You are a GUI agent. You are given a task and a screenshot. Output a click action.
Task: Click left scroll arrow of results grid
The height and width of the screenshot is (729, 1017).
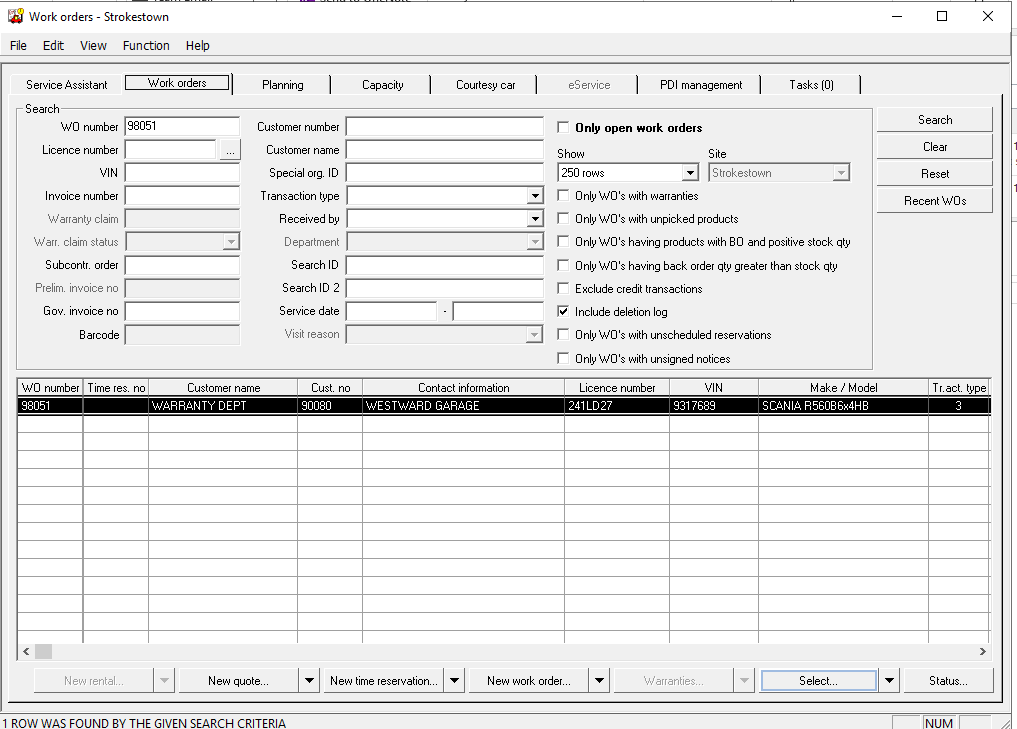click(x=26, y=651)
